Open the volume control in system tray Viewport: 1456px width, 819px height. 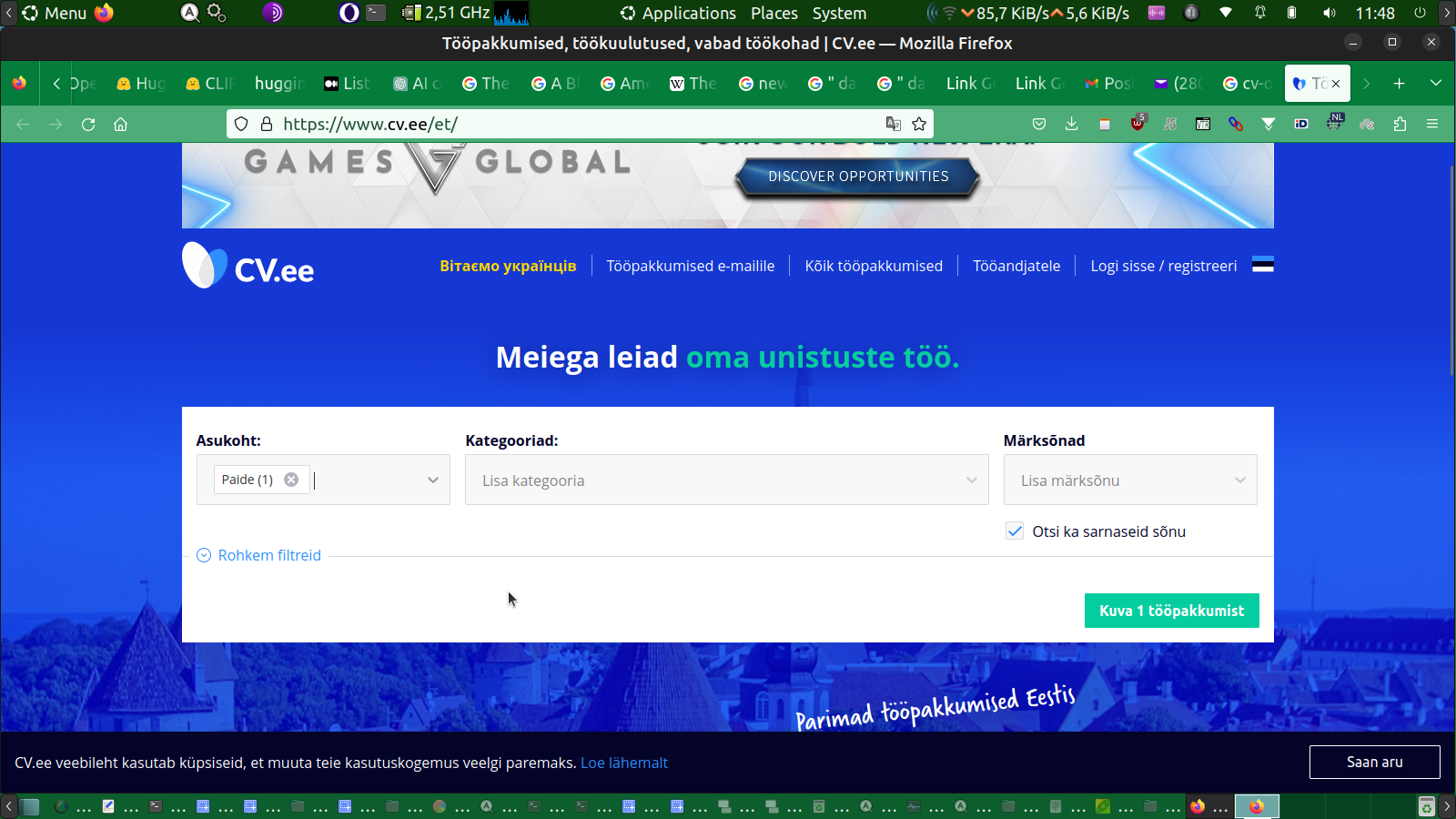point(1330,13)
